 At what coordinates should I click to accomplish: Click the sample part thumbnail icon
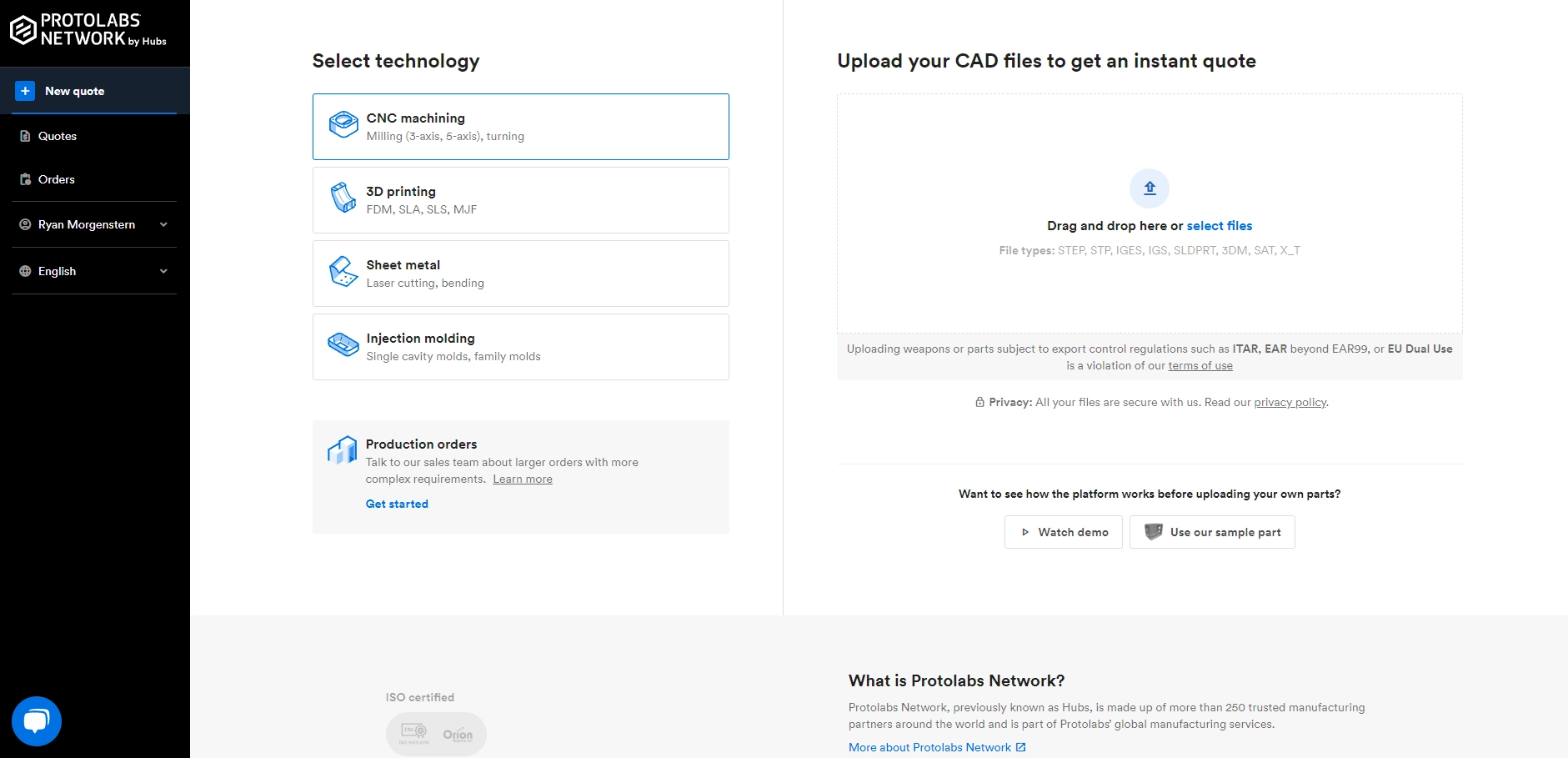1154,531
